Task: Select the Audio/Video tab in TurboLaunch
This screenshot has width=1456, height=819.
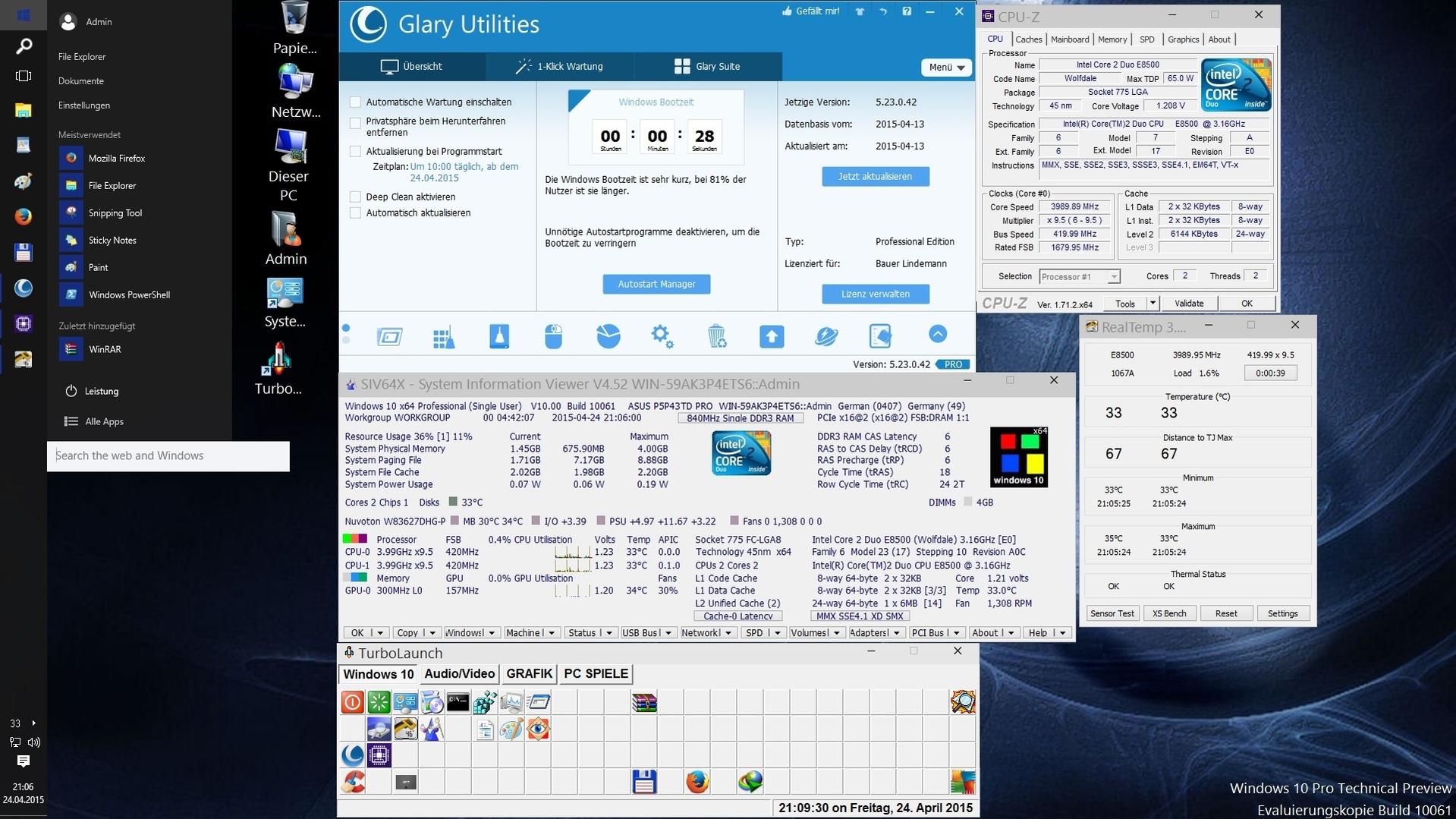Action: 459,674
